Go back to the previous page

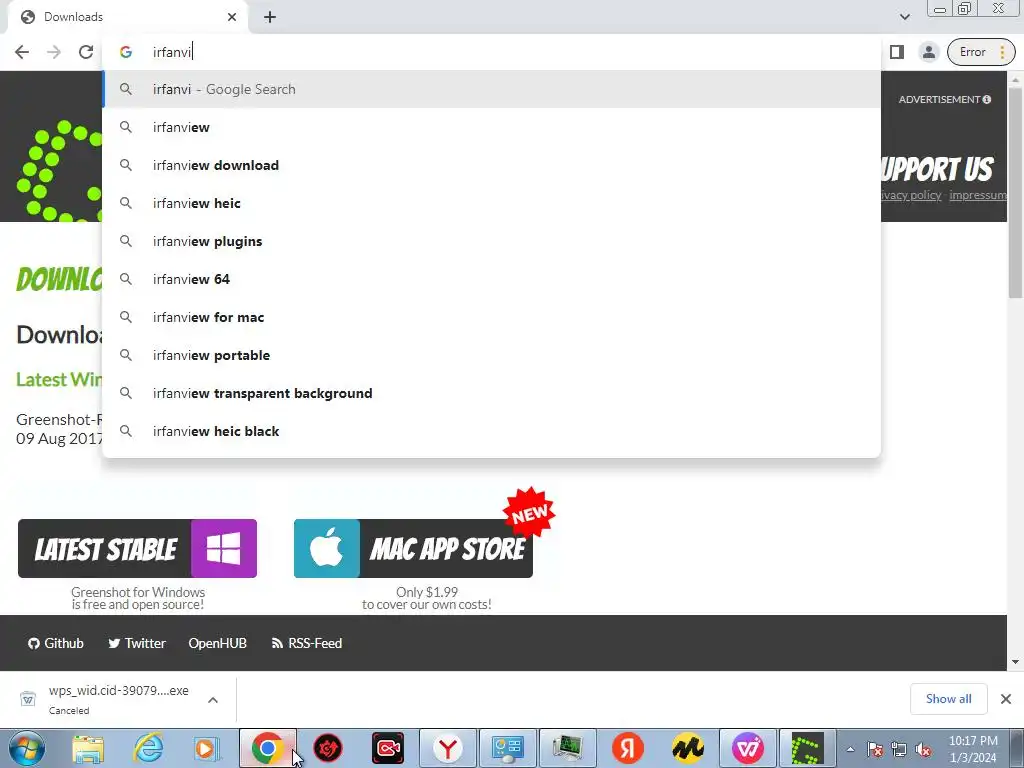click(x=22, y=52)
